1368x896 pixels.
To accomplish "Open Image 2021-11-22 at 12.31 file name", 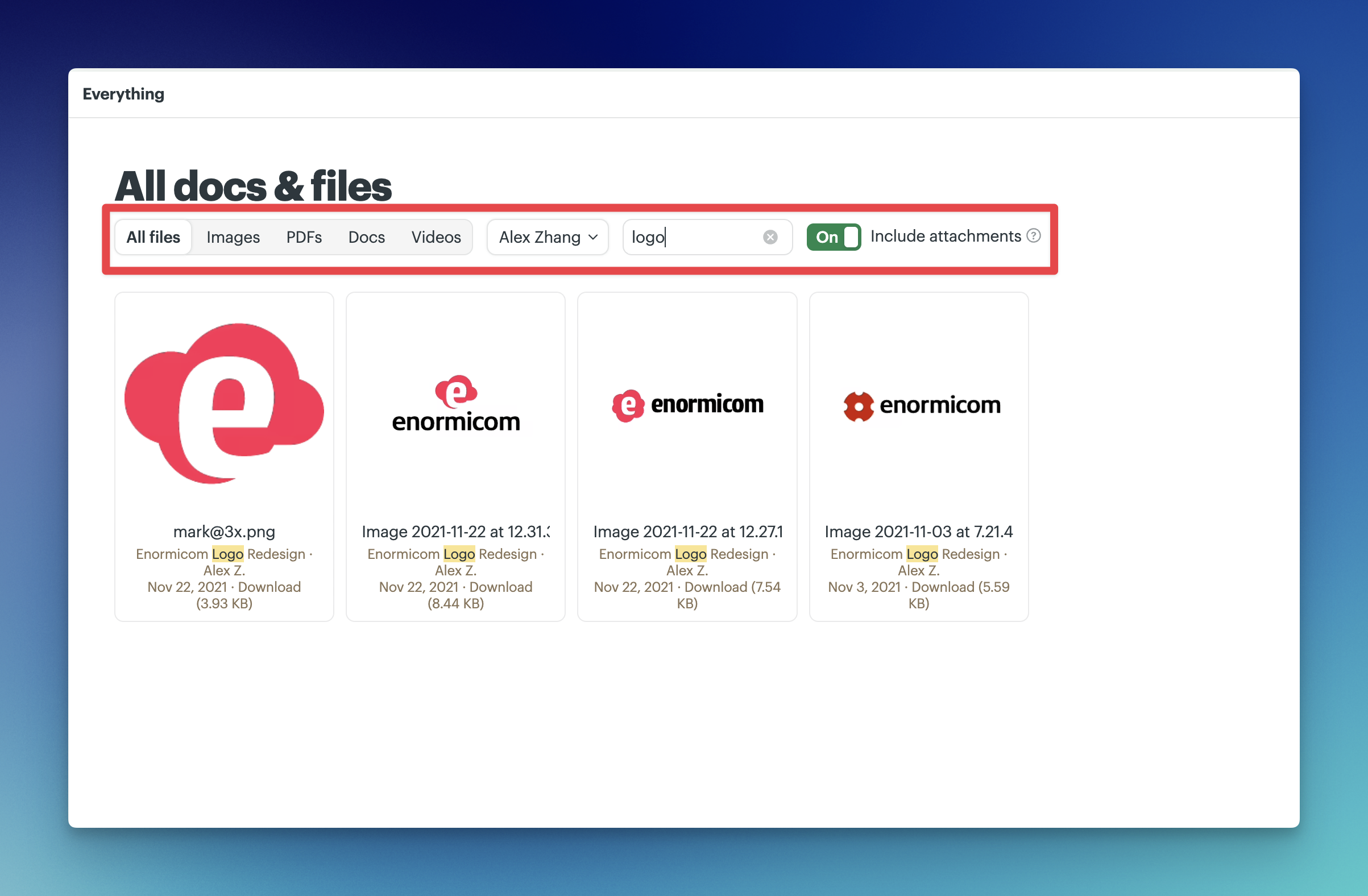I will point(456,532).
